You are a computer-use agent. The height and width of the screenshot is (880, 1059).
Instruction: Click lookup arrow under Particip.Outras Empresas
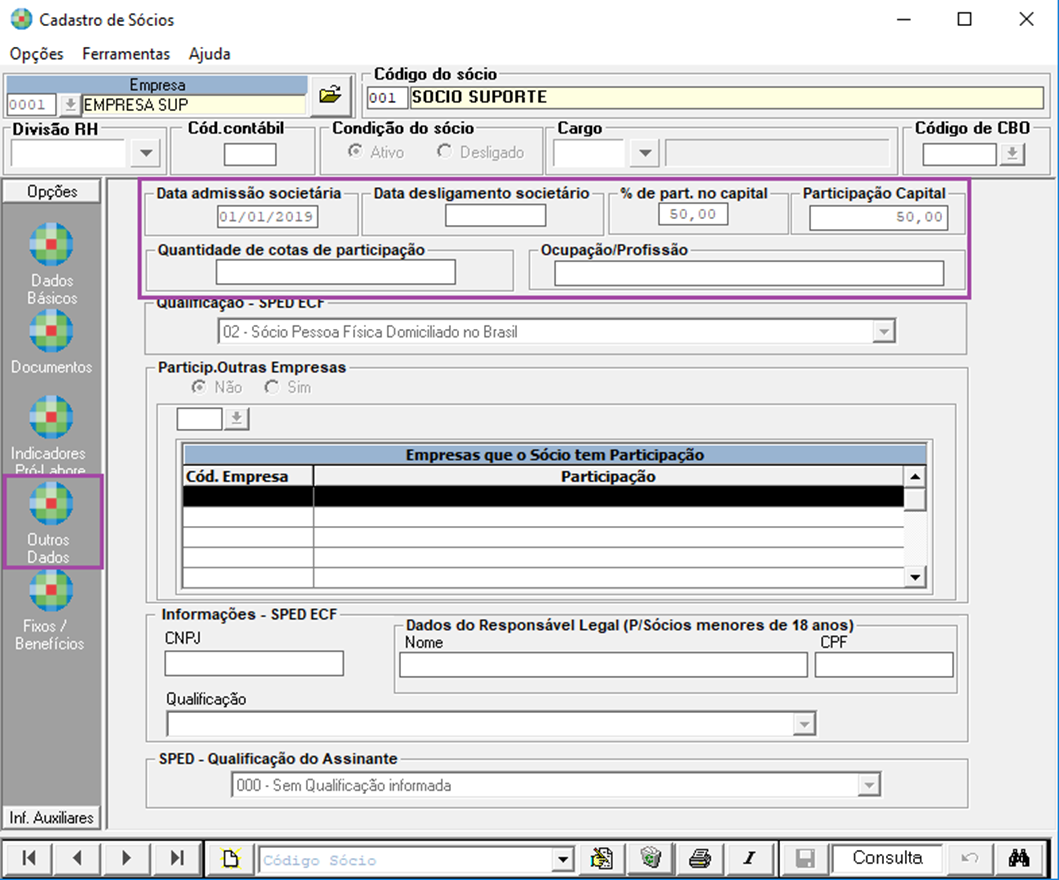[x=236, y=418]
